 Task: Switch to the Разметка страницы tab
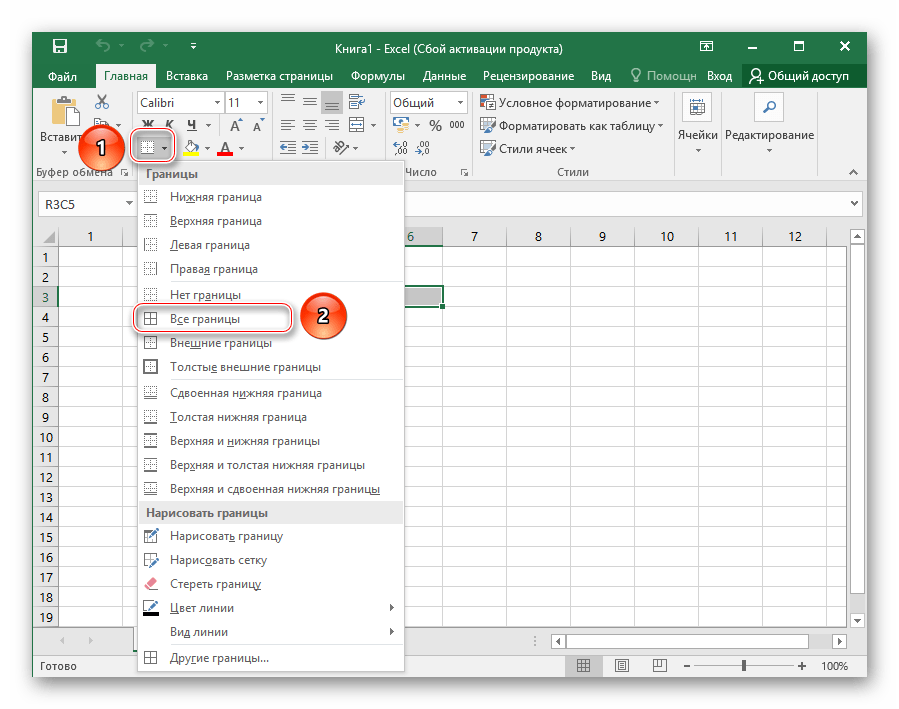(279, 76)
